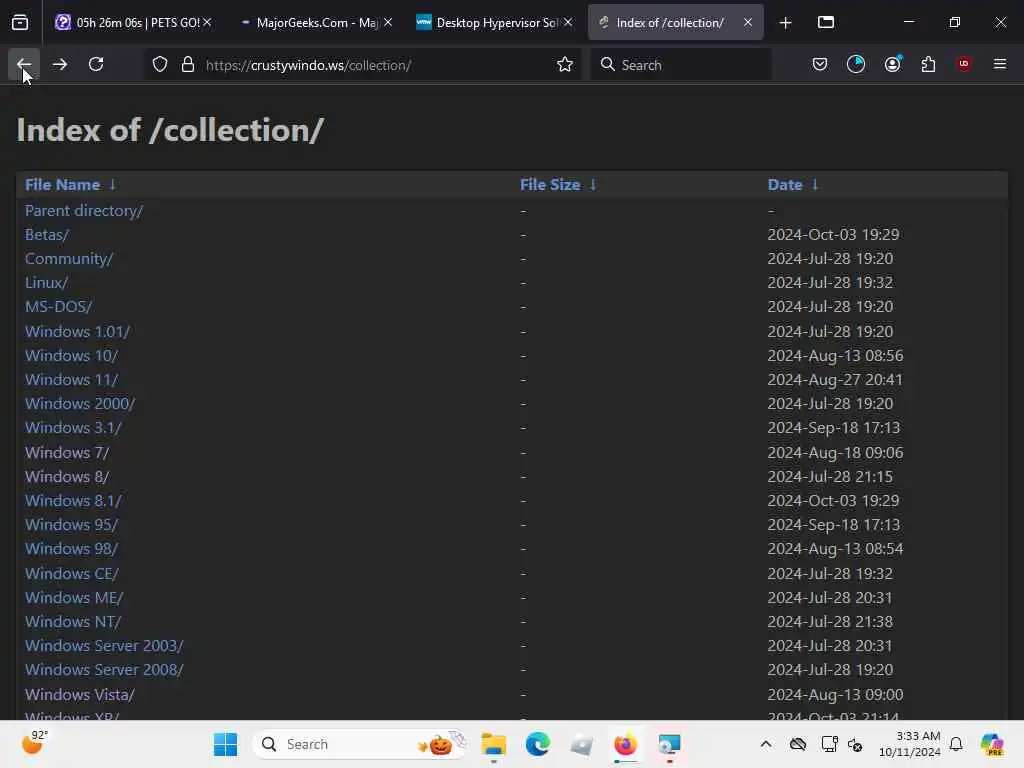Open the Firefox application menu
Image resolution: width=1024 pixels, height=768 pixels.
pos(1000,65)
